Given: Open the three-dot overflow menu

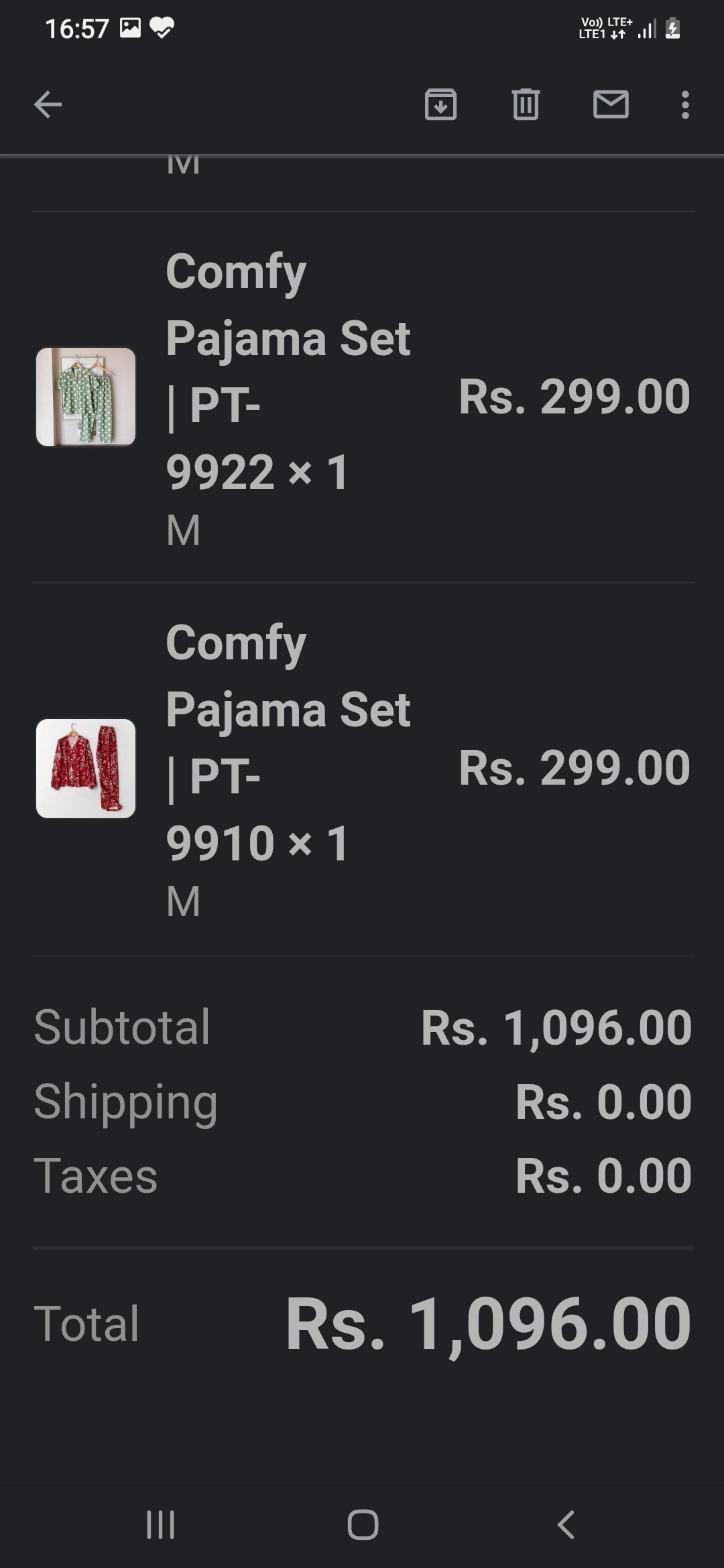Looking at the screenshot, I should 684,105.
